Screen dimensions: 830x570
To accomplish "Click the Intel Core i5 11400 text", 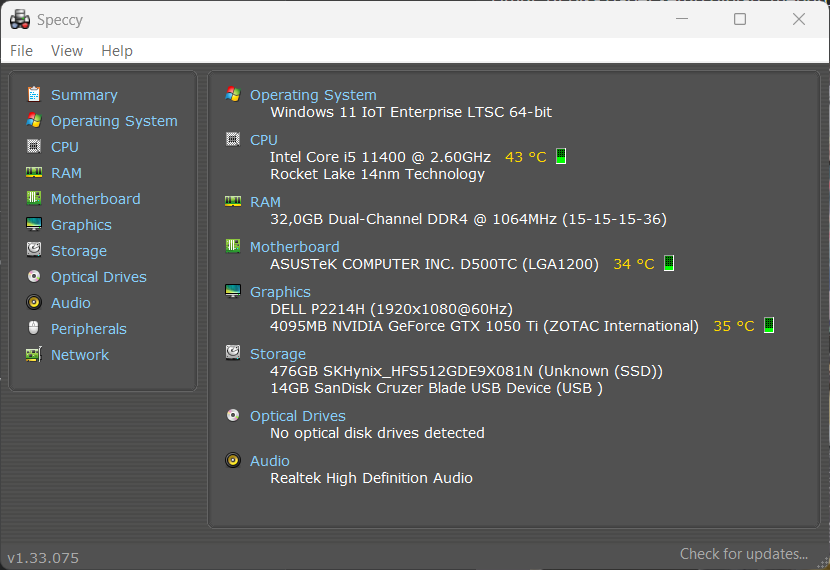I will (x=380, y=157).
